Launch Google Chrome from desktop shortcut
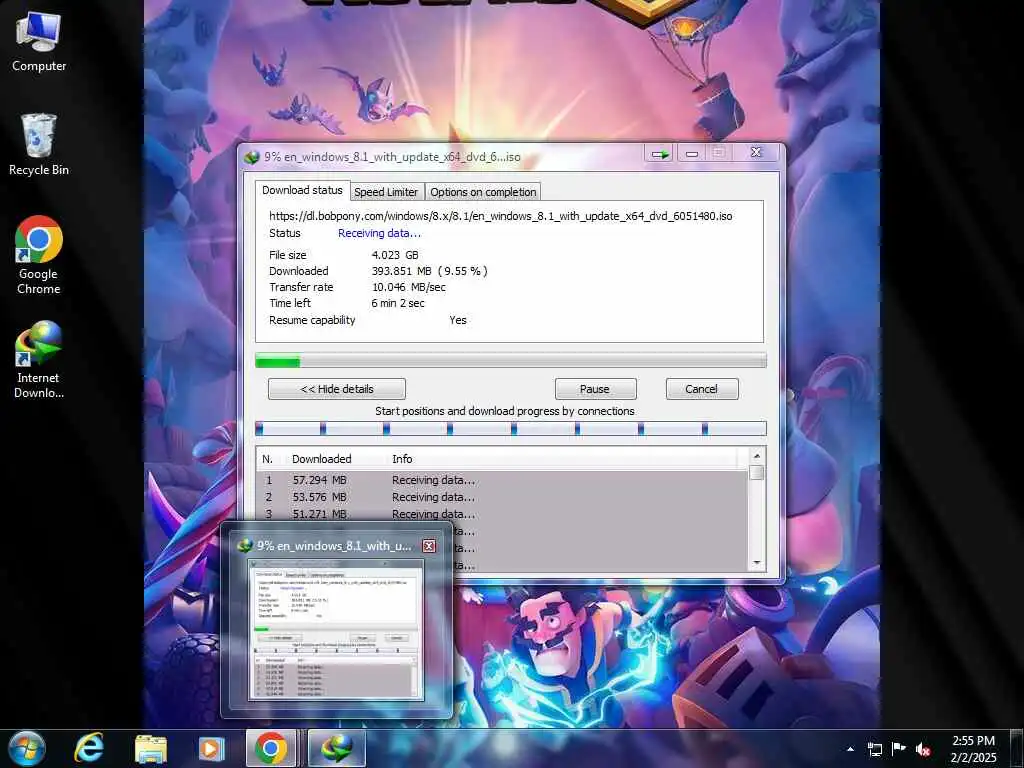Screen dimensions: 1024x768 pos(39,255)
